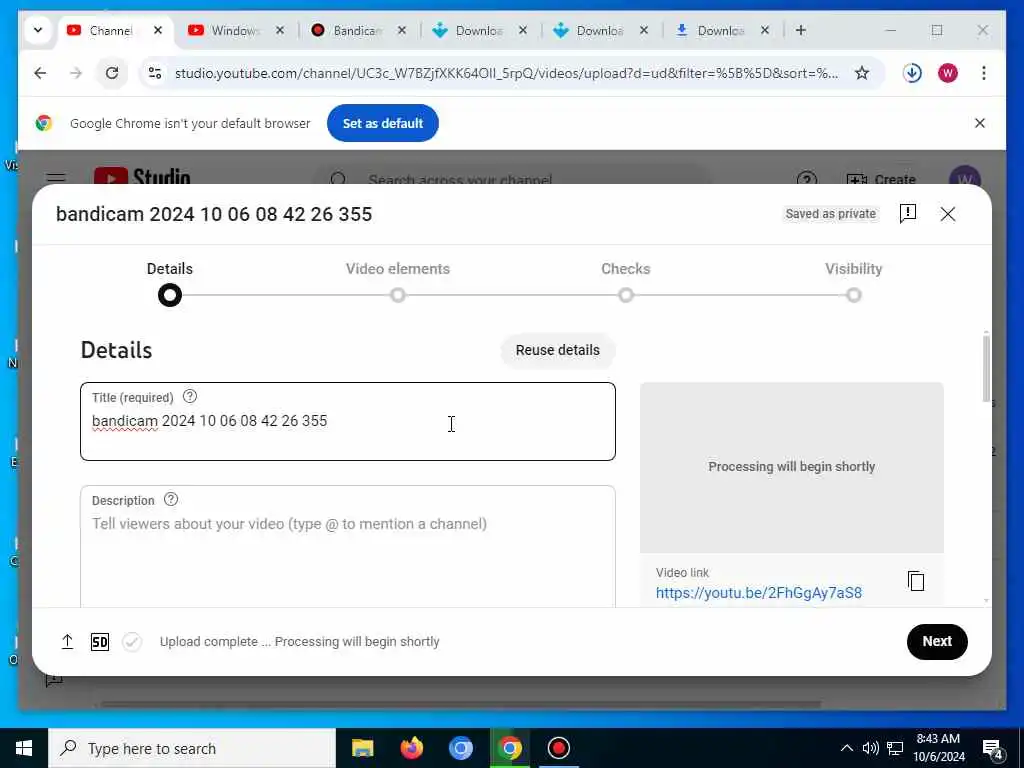Dismiss the default browser notification bar

980,123
